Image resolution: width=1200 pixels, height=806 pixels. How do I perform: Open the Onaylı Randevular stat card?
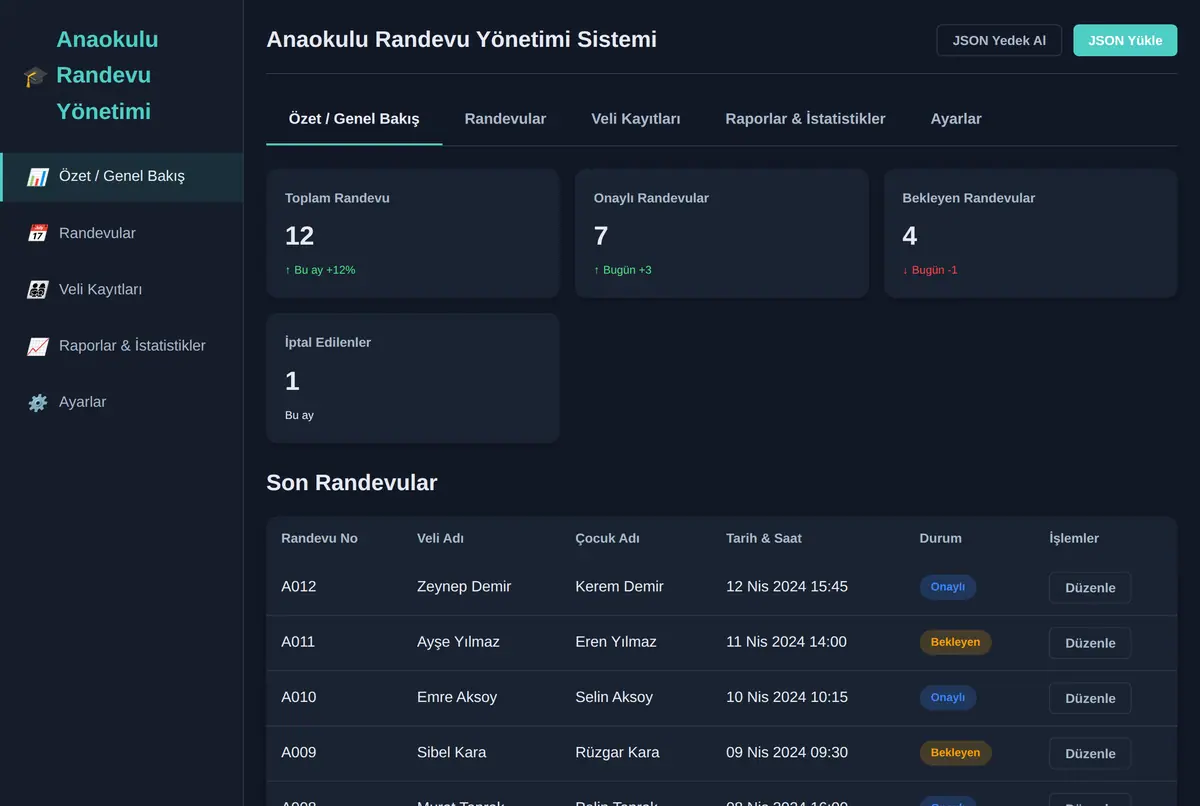(722, 233)
